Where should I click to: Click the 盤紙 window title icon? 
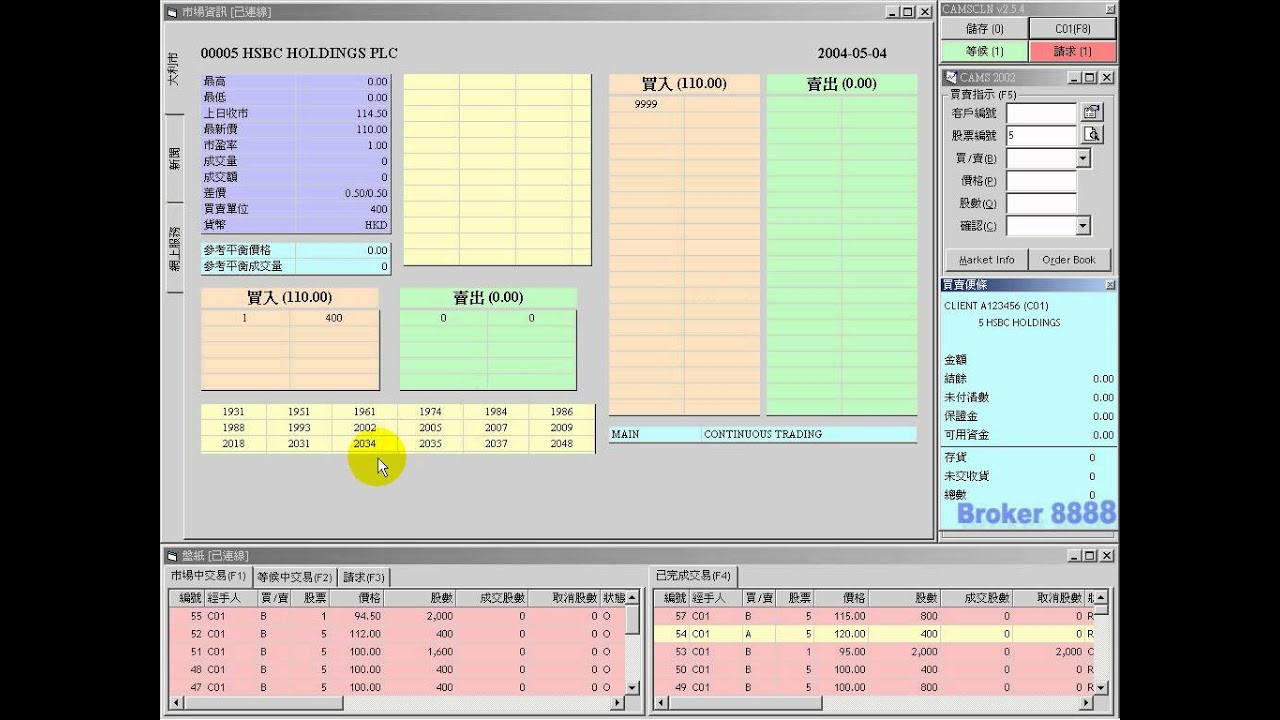(x=172, y=555)
